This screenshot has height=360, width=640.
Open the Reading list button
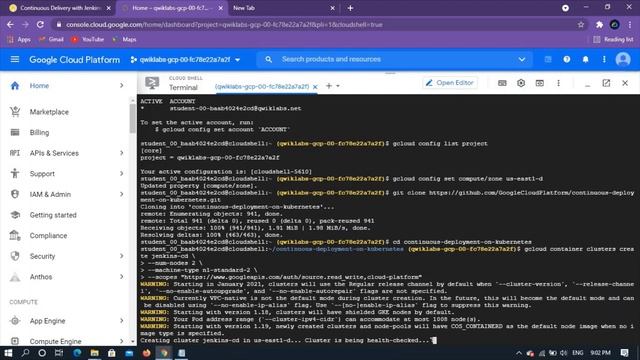[x=613, y=40]
